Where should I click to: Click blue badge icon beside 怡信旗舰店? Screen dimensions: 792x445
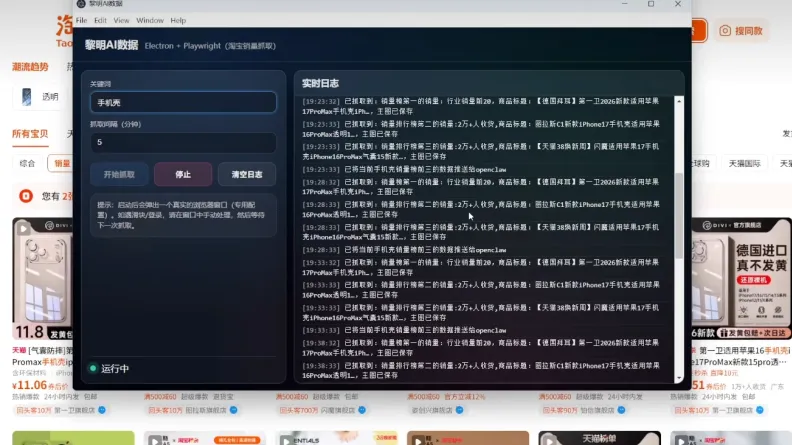tap(621, 410)
